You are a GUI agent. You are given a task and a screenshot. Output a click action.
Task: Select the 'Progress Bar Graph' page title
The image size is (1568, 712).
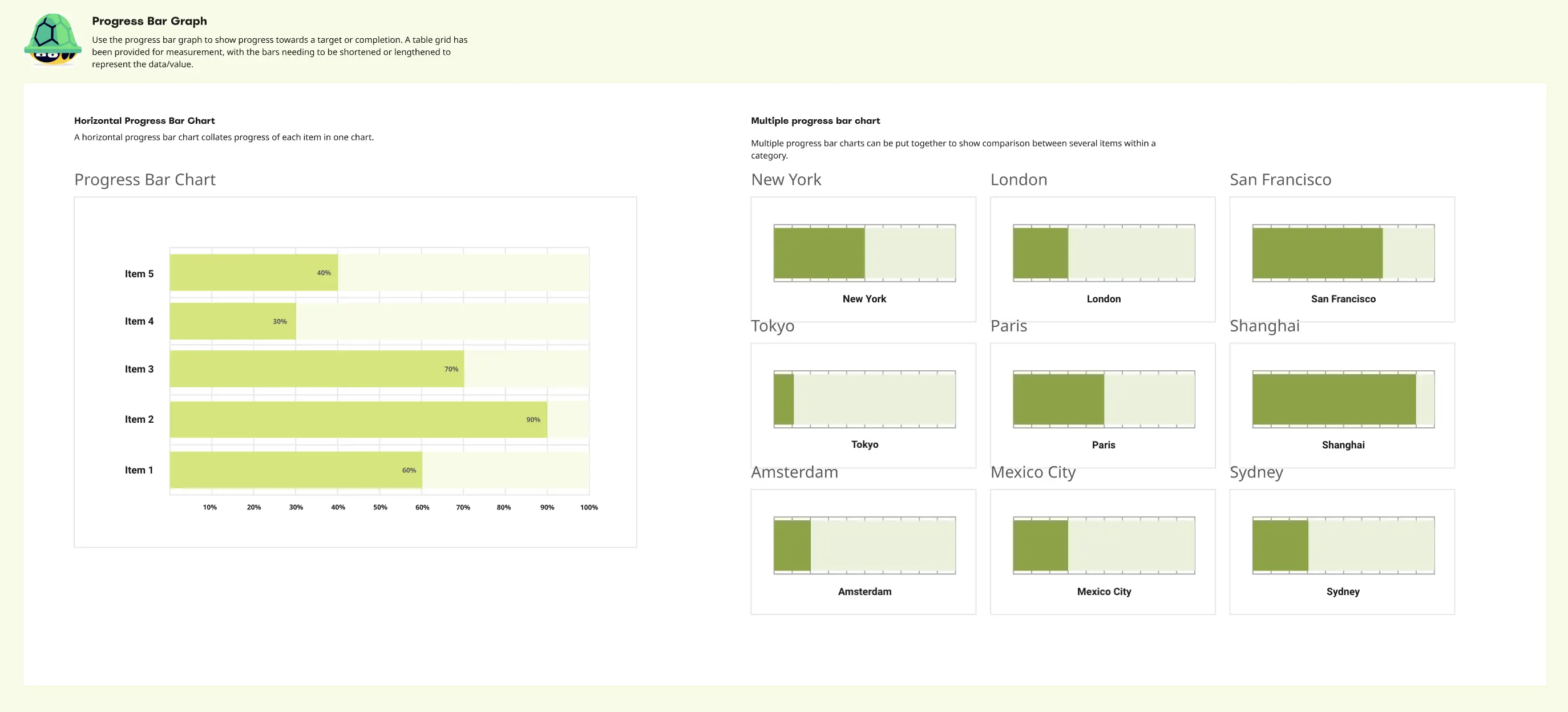coord(149,21)
